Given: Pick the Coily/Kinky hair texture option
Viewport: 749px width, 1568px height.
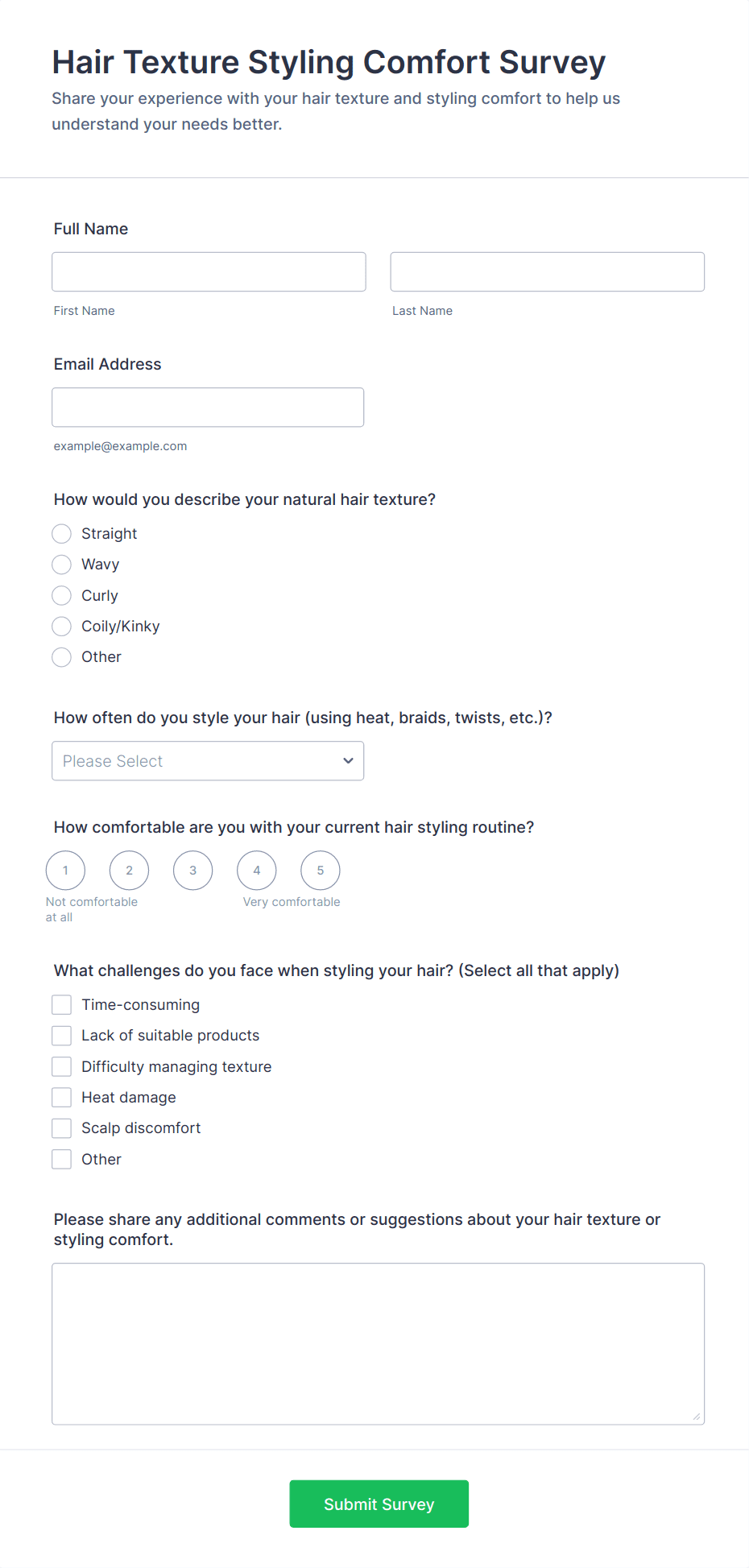Looking at the screenshot, I should 62,627.
